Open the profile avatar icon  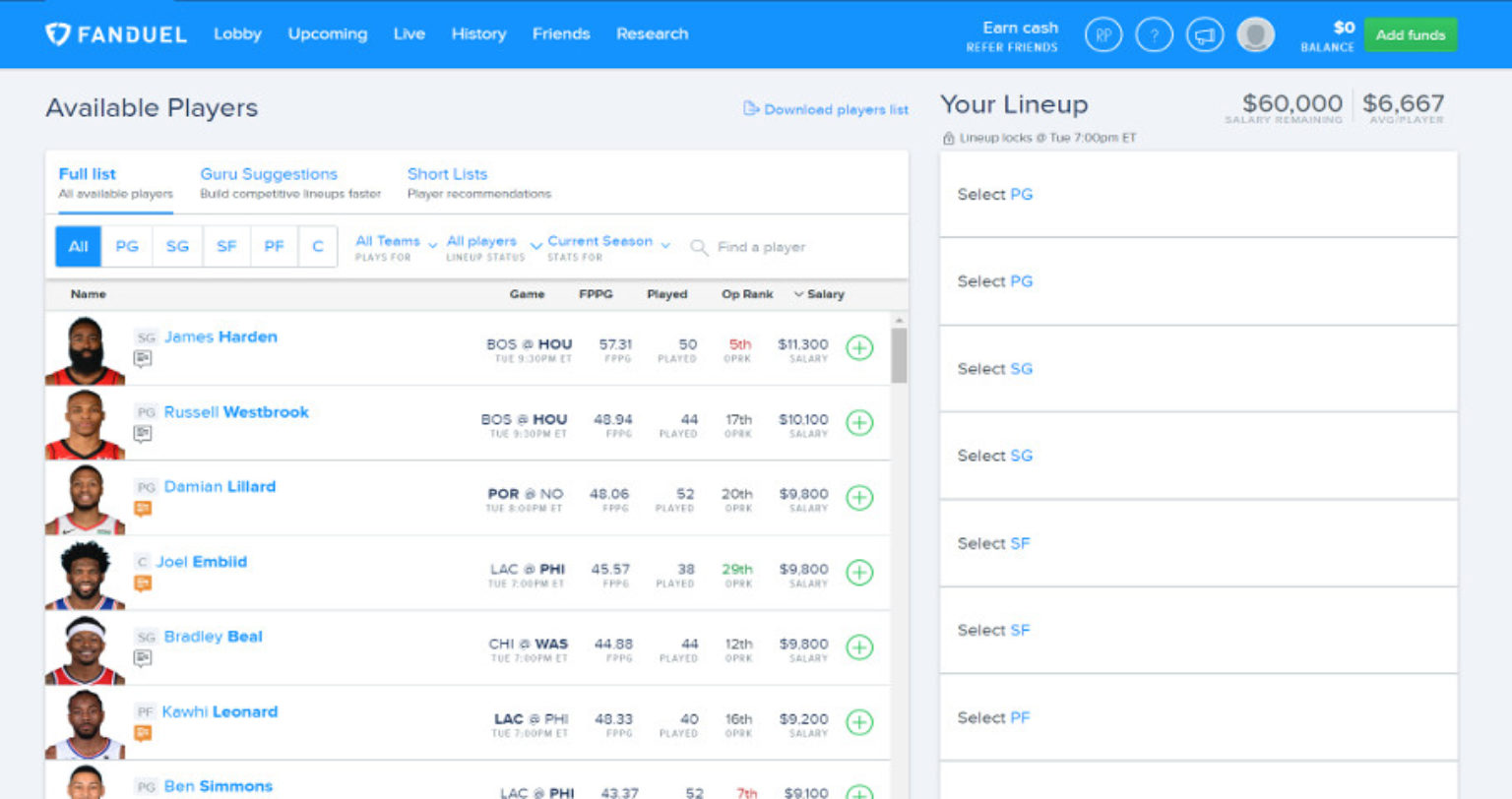pos(1254,34)
